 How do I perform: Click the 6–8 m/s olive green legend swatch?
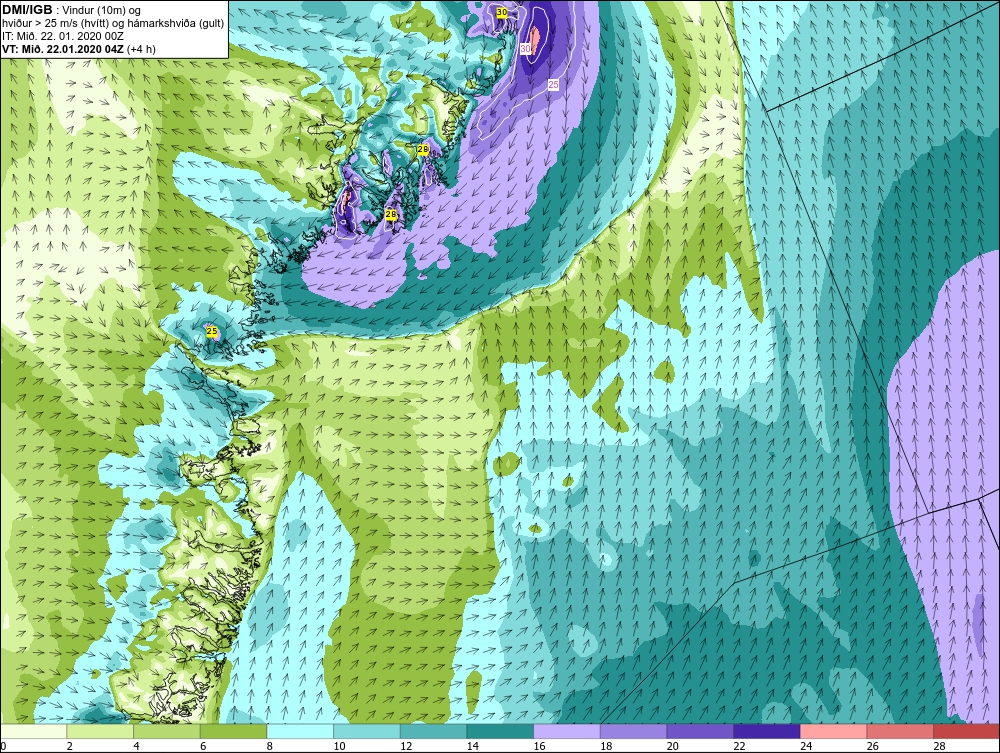(x=233, y=731)
